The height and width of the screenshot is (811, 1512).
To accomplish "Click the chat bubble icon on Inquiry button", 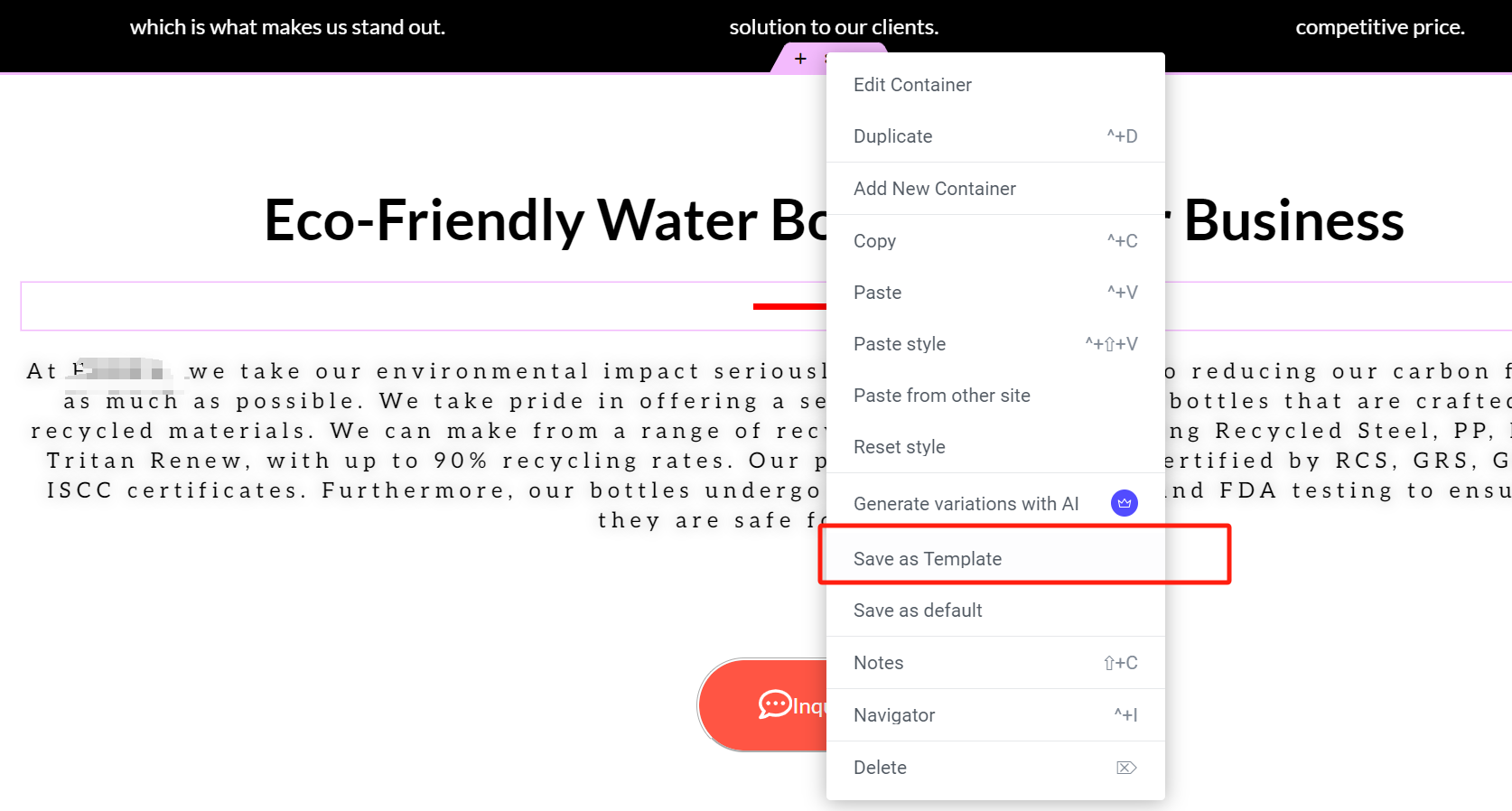I will (775, 704).
